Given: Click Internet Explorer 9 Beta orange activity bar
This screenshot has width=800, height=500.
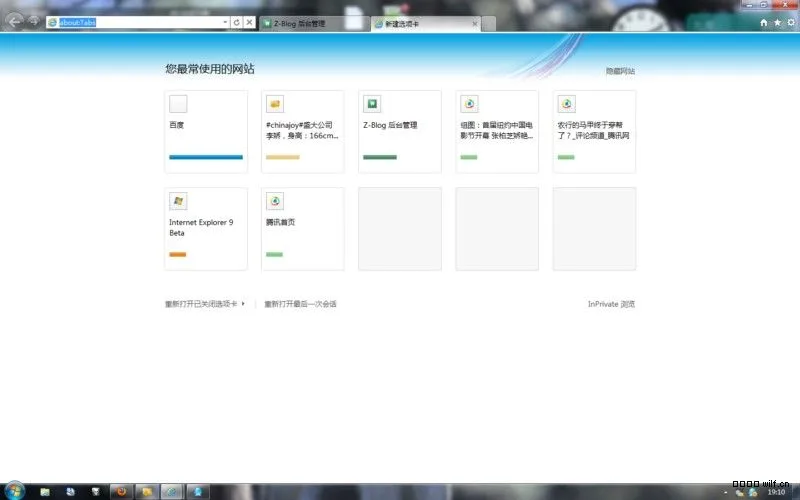Looking at the screenshot, I should pyautogui.click(x=178, y=254).
